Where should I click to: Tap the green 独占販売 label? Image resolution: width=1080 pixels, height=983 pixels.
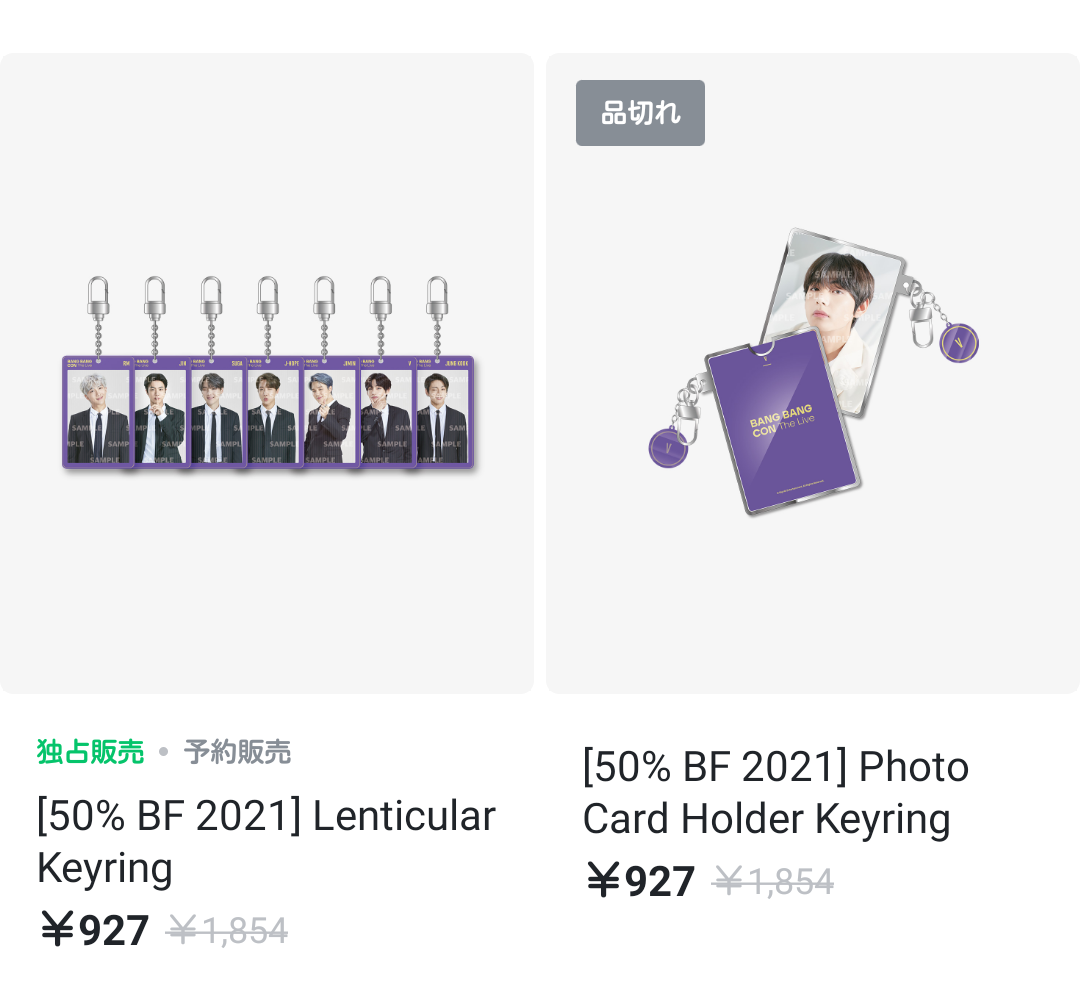point(90,752)
